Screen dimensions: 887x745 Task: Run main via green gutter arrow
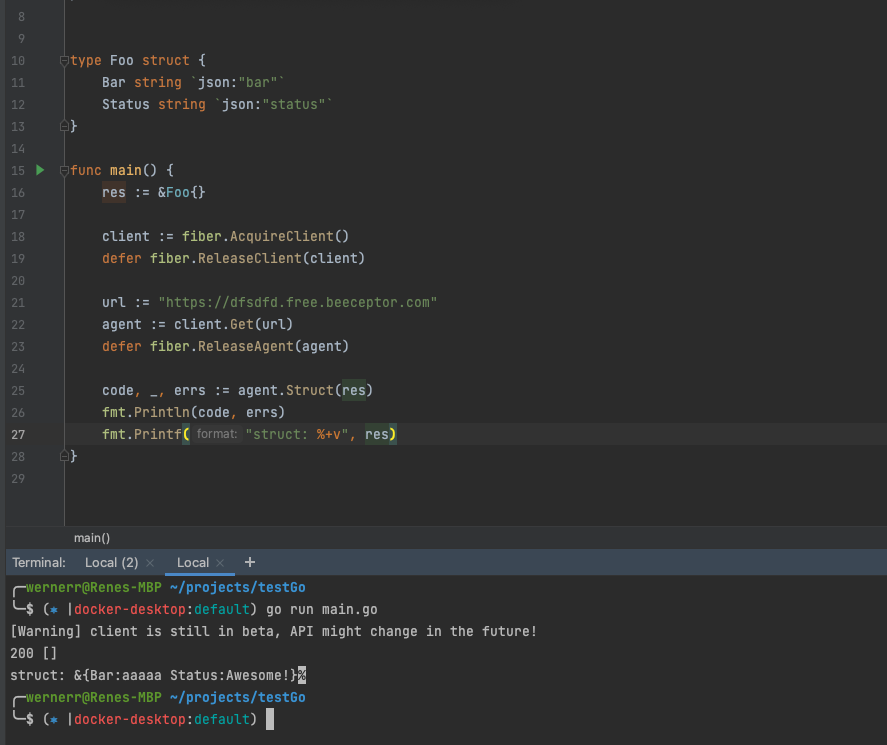pos(39,170)
